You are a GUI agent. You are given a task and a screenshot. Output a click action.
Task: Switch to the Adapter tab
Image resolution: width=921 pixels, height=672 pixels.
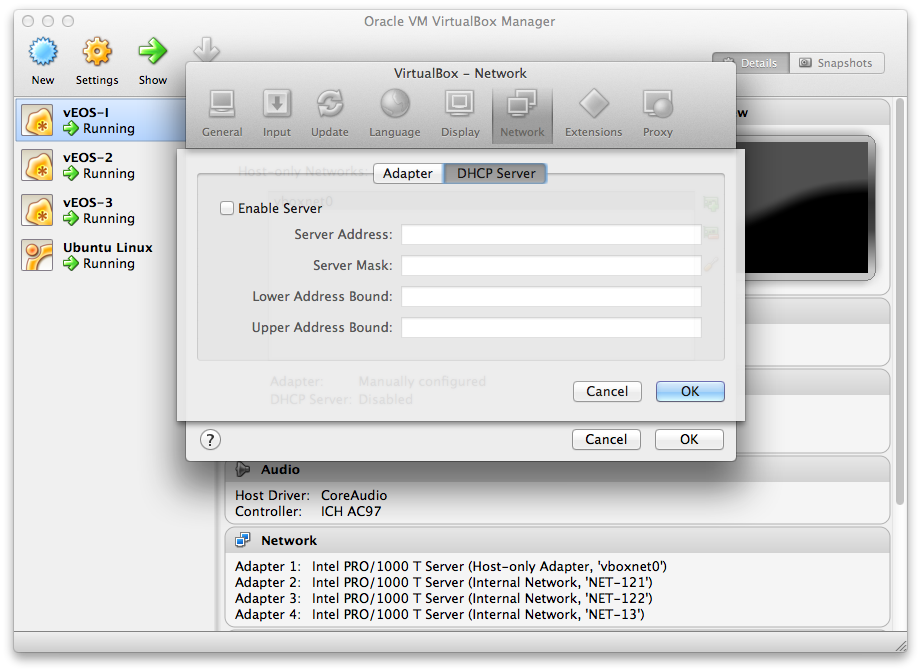[x=408, y=173]
